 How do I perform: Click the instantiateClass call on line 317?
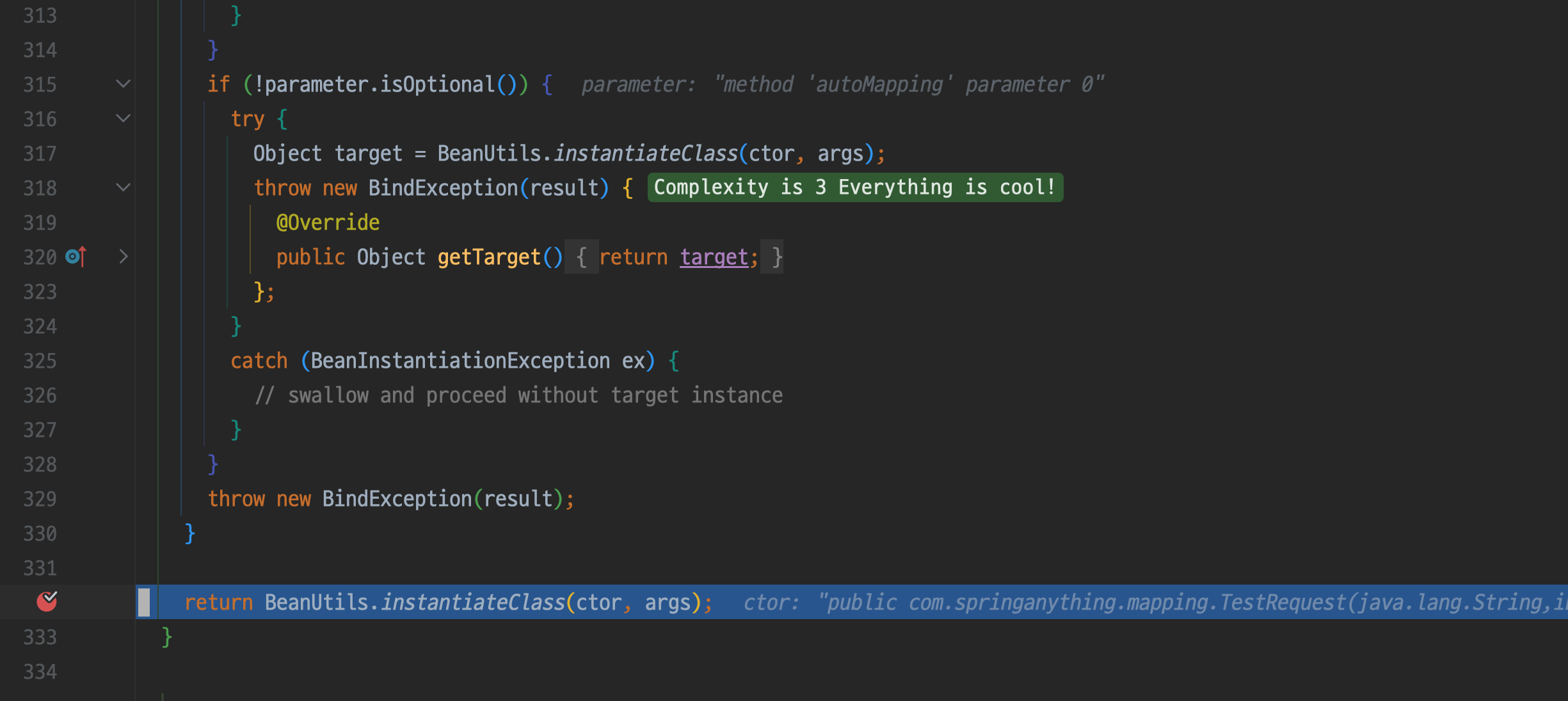[646, 154]
